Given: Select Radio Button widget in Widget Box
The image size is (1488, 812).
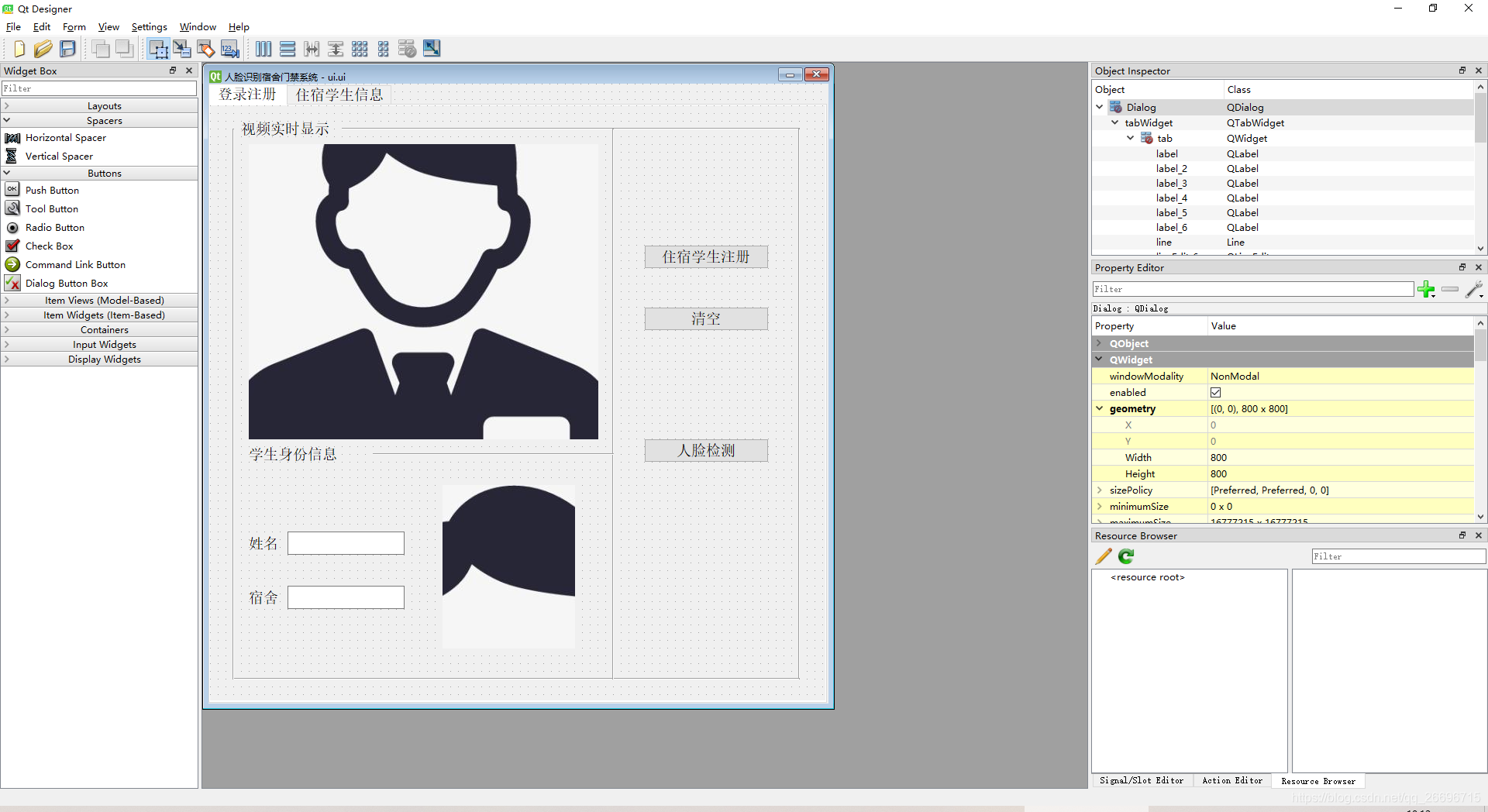Looking at the screenshot, I should pos(54,227).
